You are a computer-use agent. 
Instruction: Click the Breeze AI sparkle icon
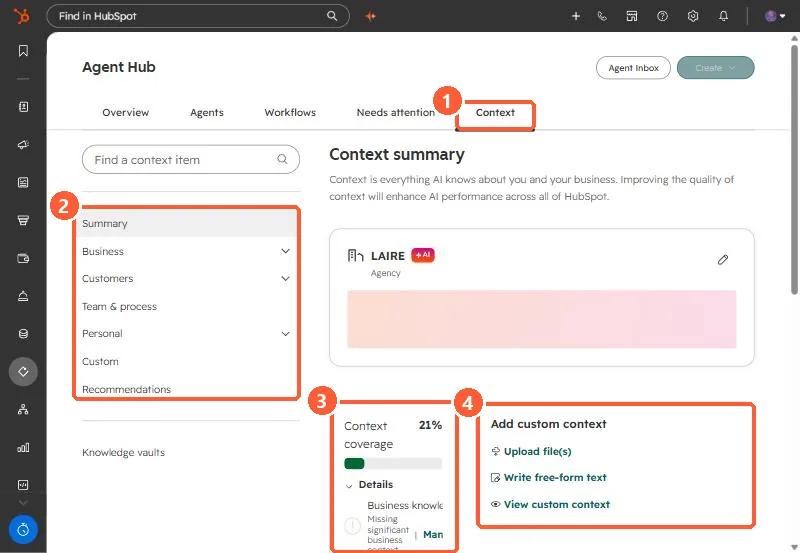coord(370,16)
